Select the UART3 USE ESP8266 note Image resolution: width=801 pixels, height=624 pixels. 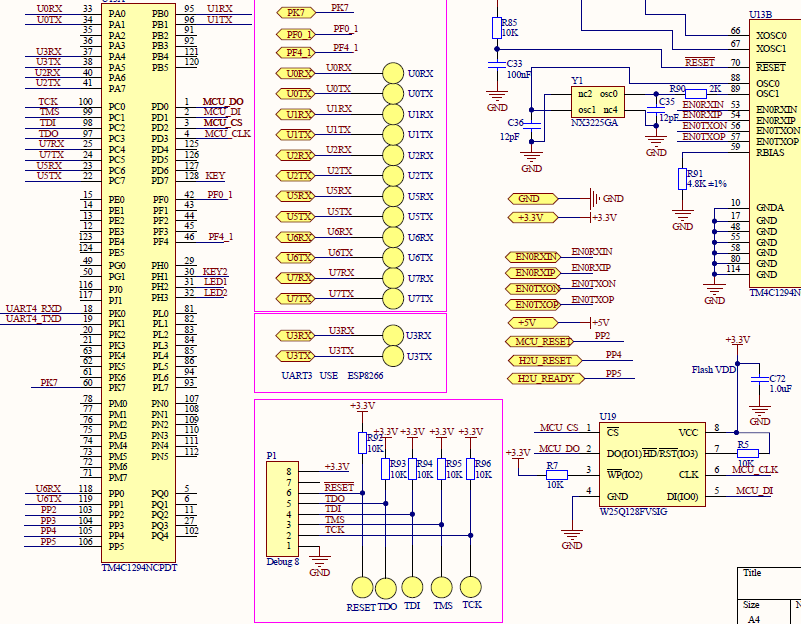coord(332,375)
